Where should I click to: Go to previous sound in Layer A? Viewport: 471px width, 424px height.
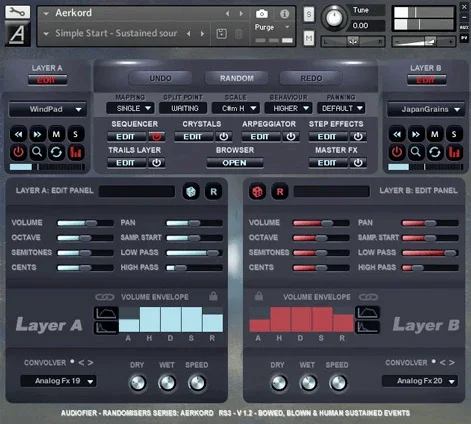tap(18, 134)
